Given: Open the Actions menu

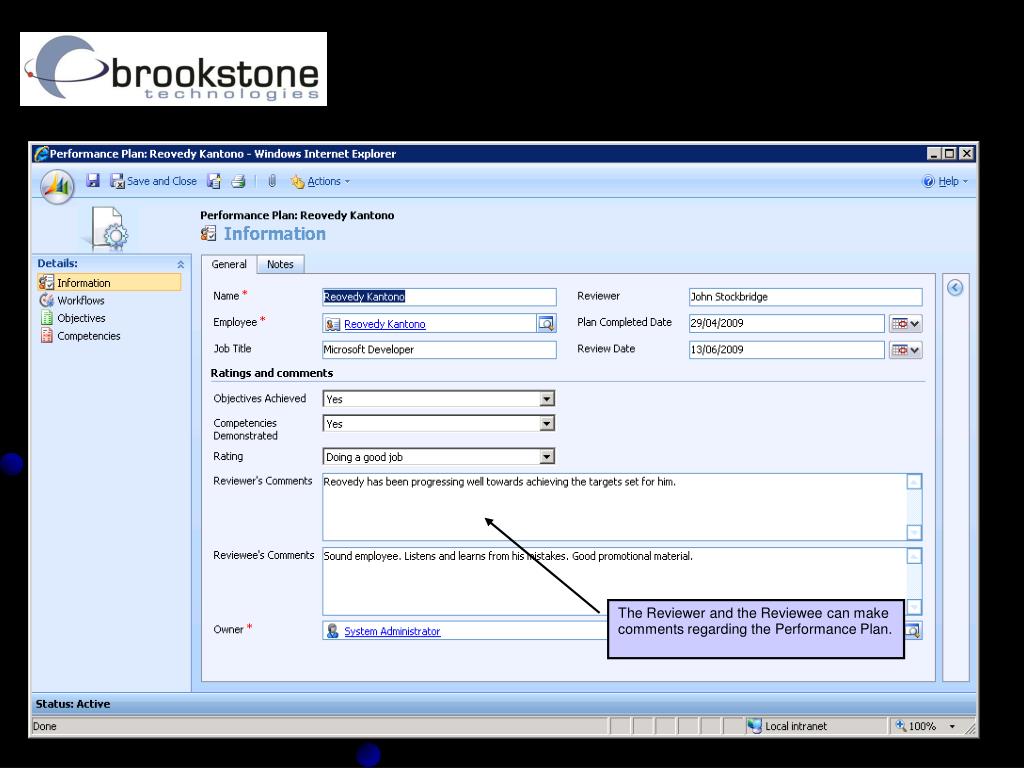Looking at the screenshot, I should (x=320, y=181).
